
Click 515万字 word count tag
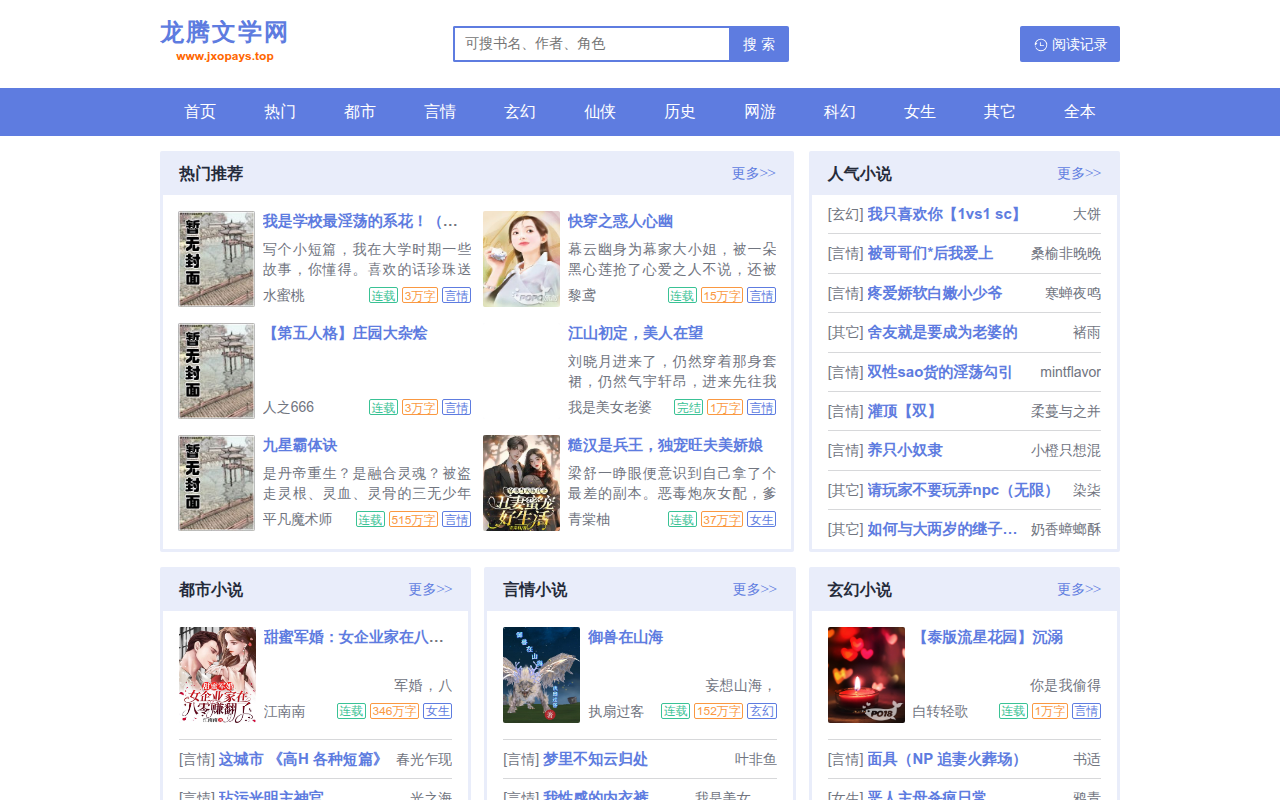click(x=413, y=519)
